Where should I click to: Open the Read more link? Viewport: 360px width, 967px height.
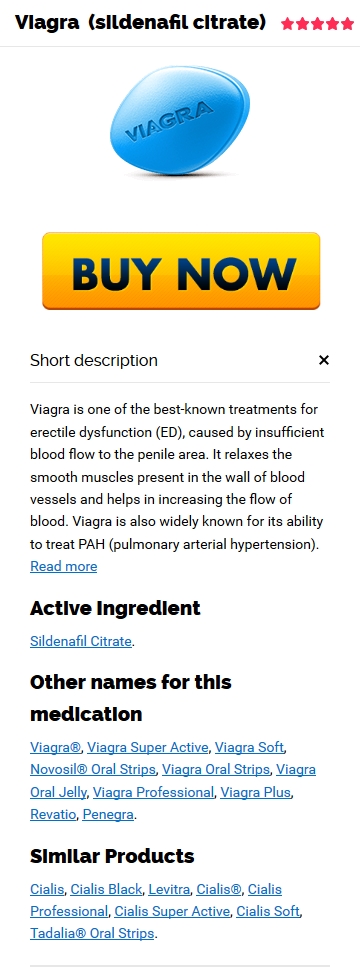(63, 566)
